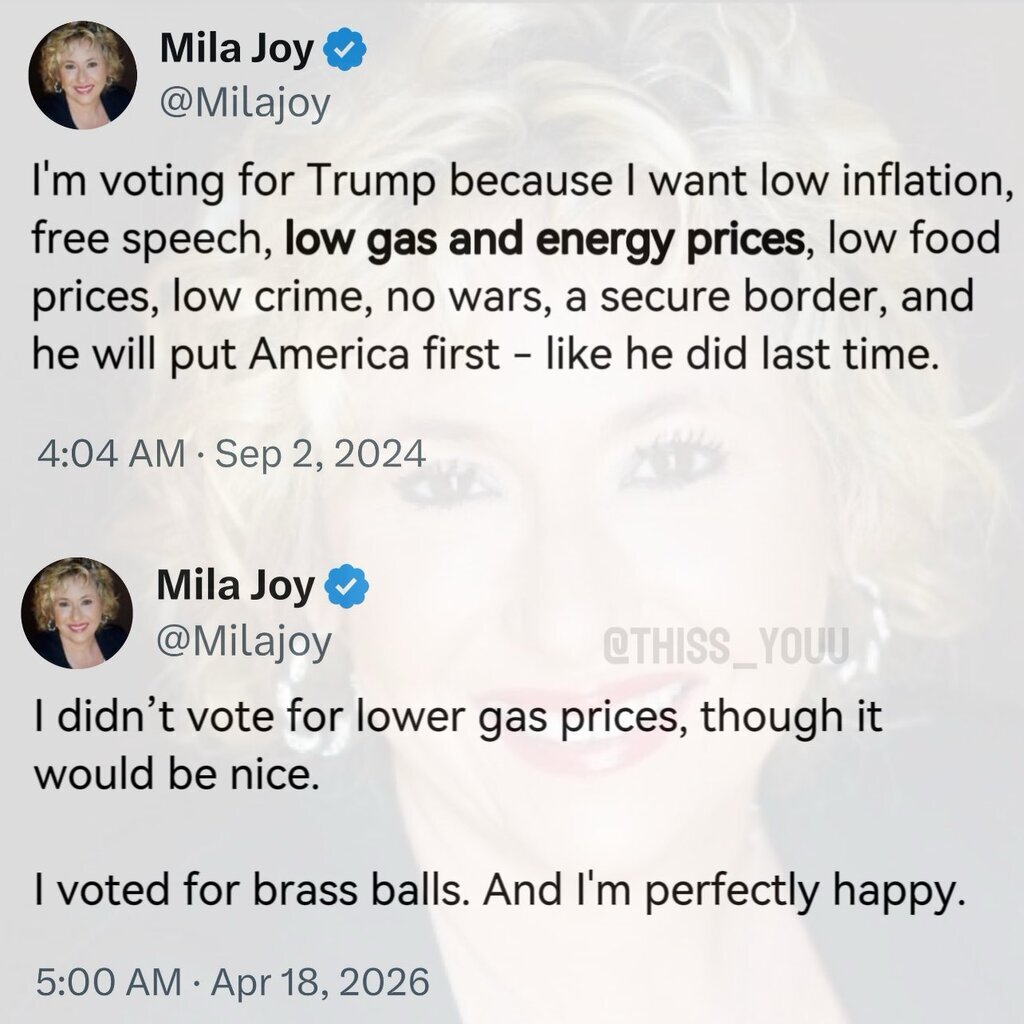Click the "5:00 AM" time on the bottom tweet
The image size is (1024, 1024).
click(x=110, y=981)
